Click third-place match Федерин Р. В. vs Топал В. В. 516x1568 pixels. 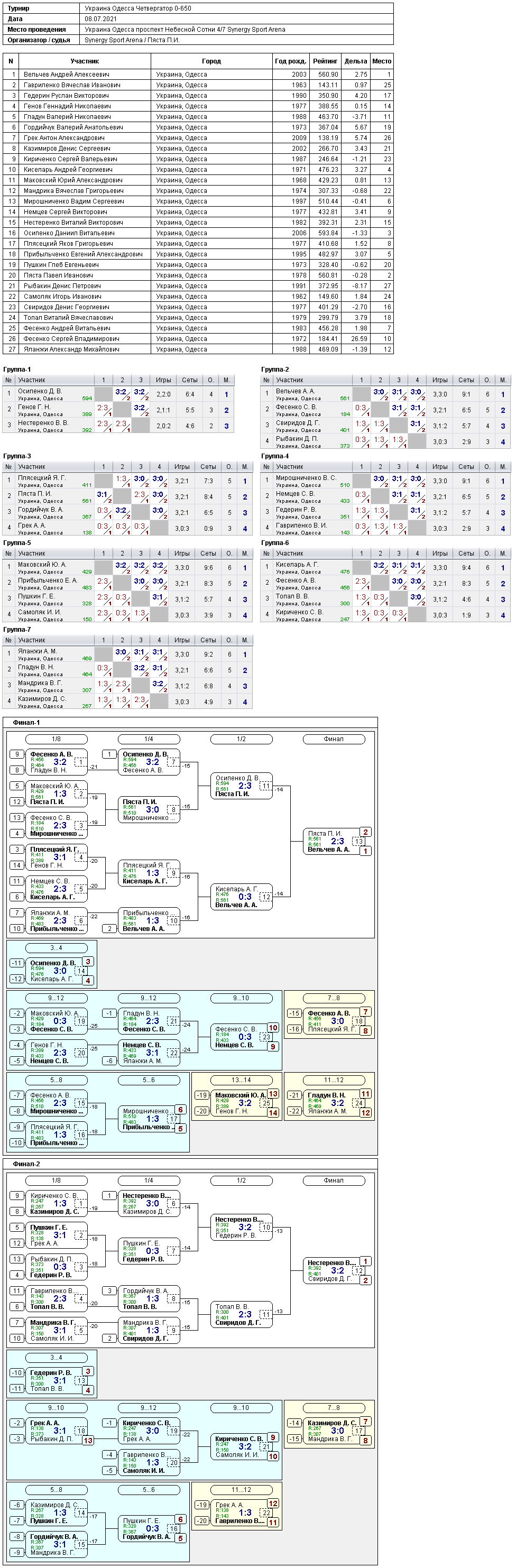(x=56, y=1380)
